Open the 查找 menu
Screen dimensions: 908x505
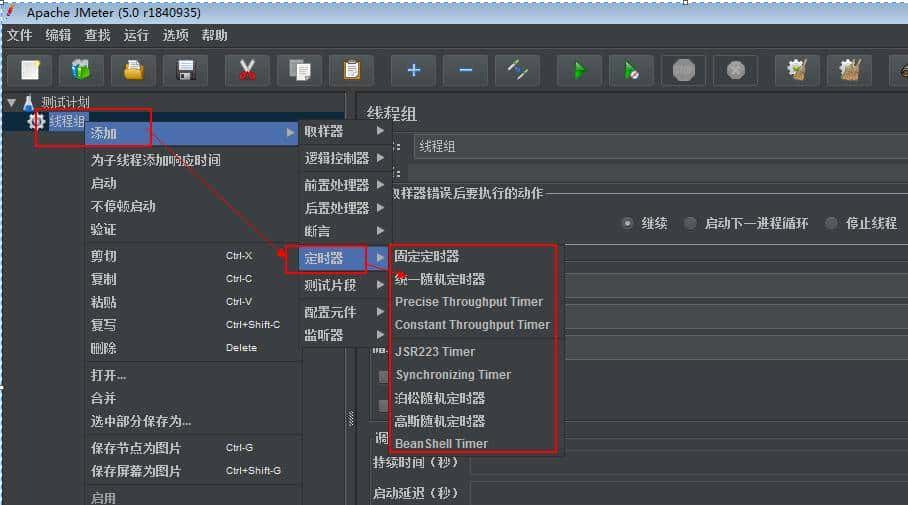[97, 35]
